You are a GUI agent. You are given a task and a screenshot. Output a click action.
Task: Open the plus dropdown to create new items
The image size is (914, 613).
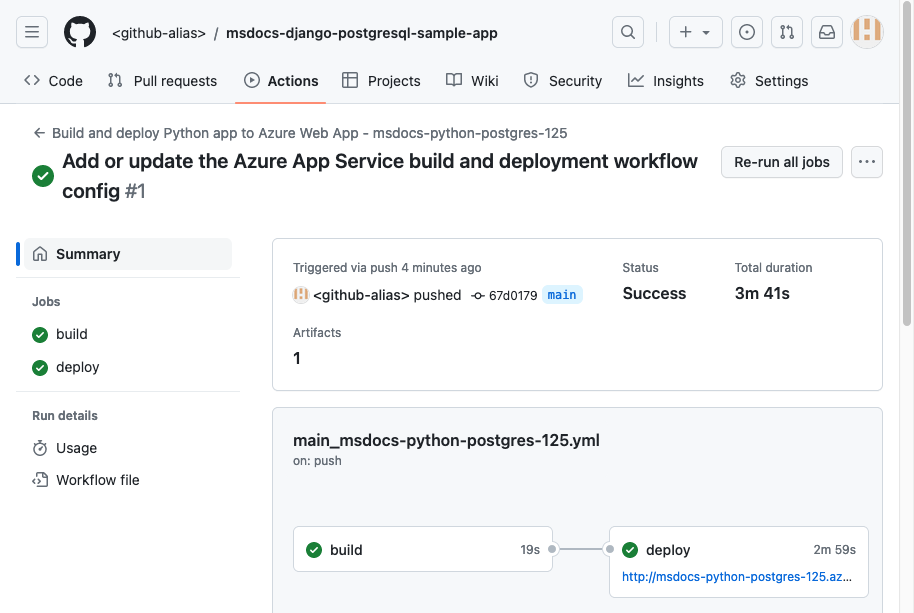[695, 31]
